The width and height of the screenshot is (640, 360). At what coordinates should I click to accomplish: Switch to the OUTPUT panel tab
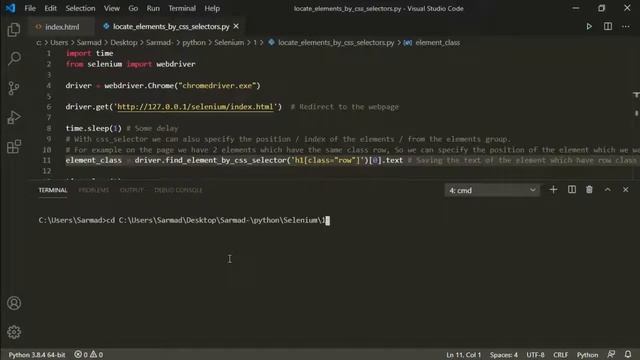[x=131, y=190]
